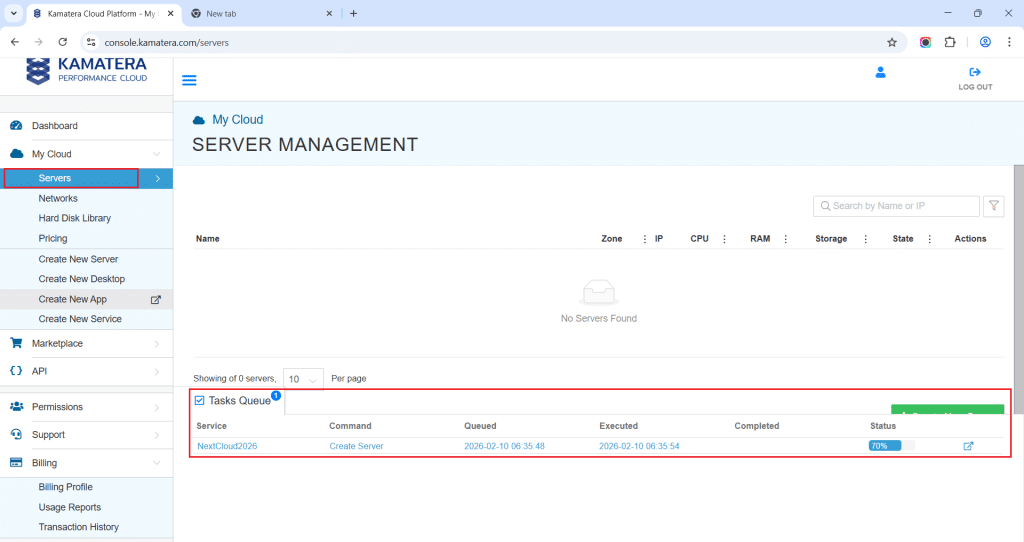The image size is (1024, 542).
Task: Click the Billing card icon
Action: click(16, 462)
